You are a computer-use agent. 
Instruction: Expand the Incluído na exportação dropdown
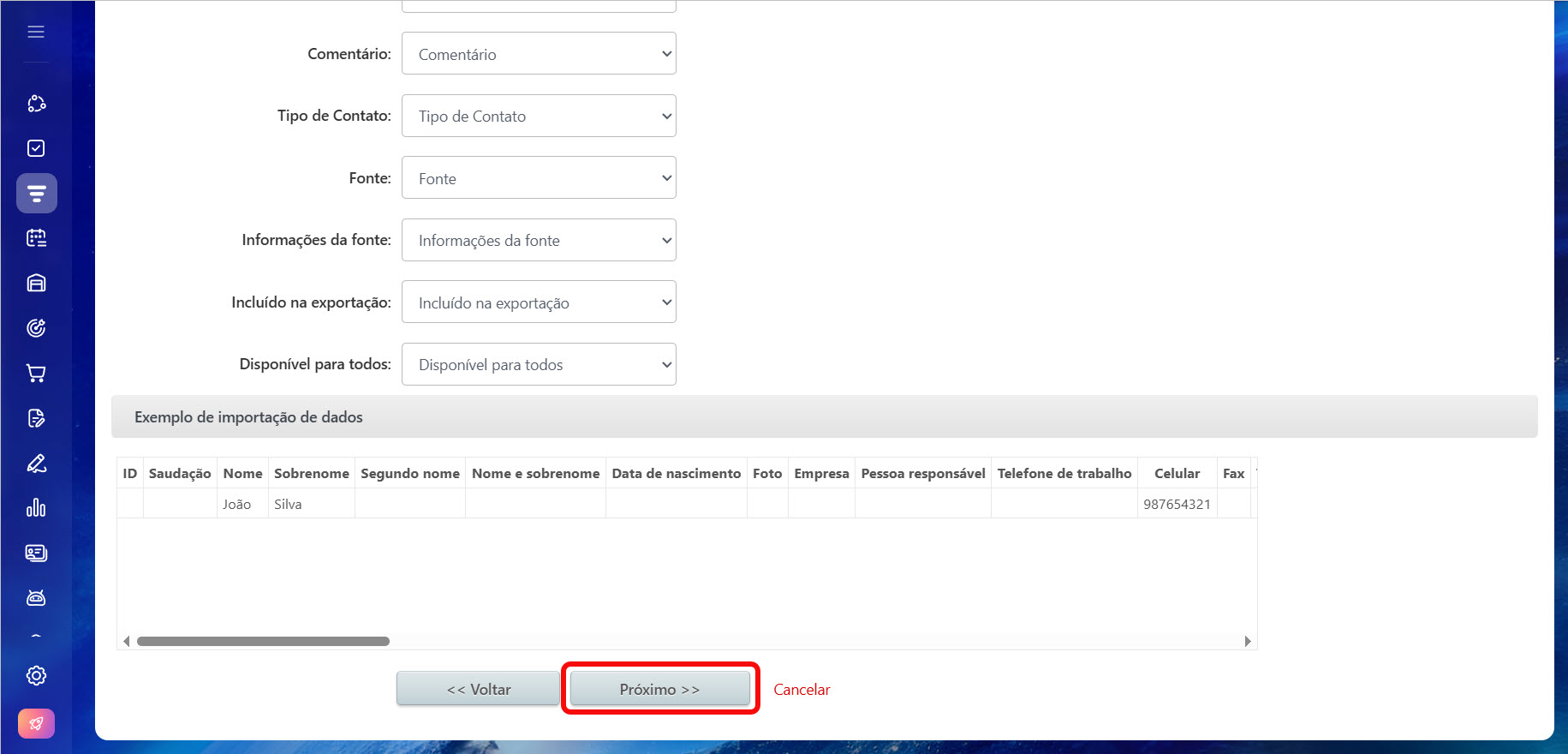(539, 302)
